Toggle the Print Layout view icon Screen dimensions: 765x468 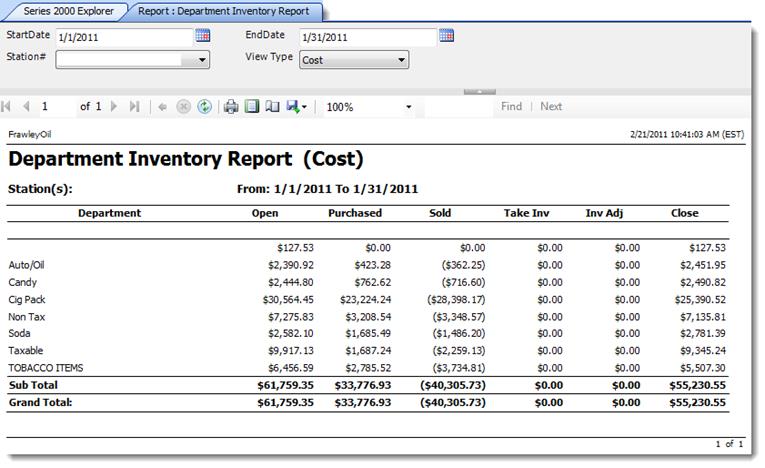[252, 107]
